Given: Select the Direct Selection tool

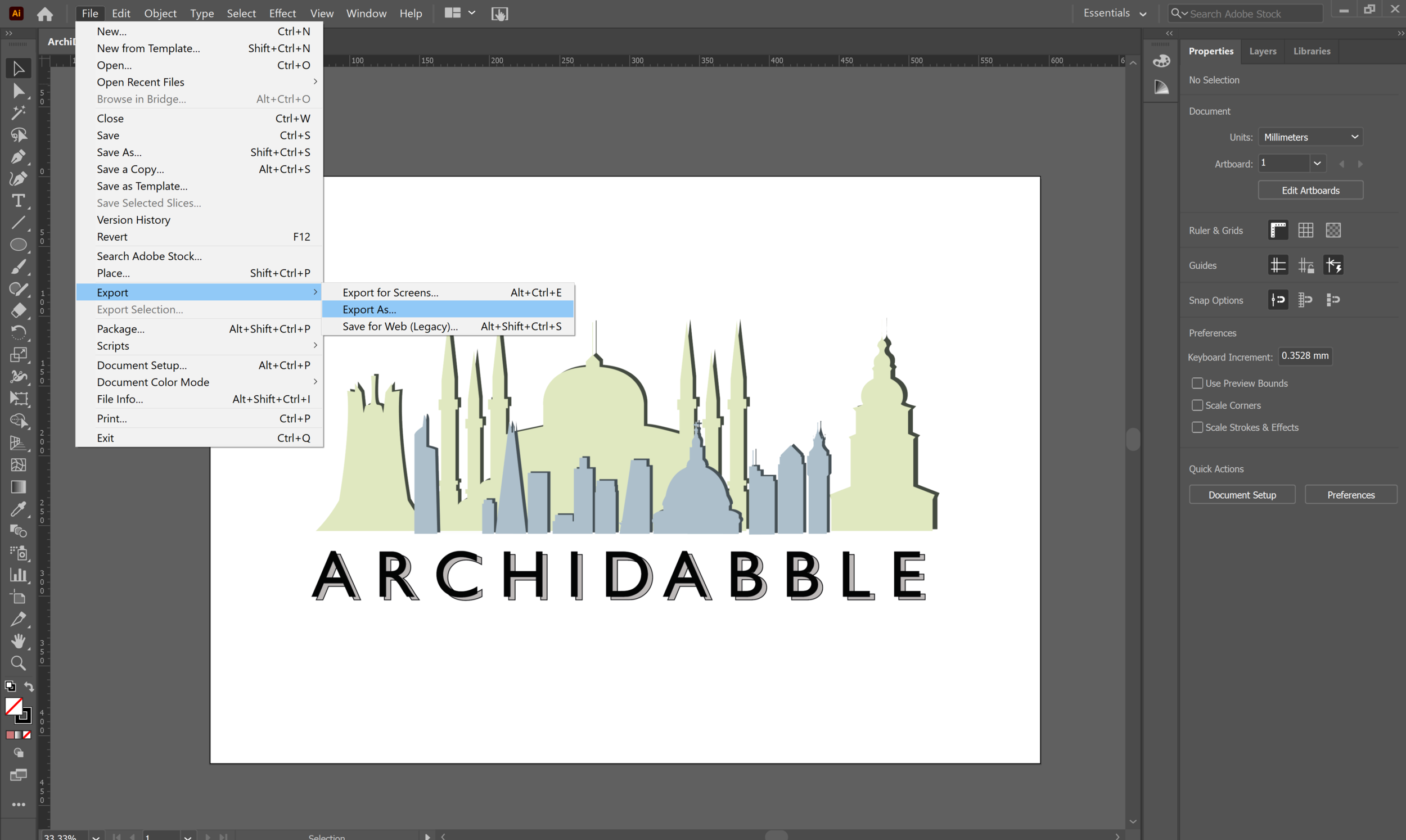Looking at the screenshot, I should tap(18, 91).
